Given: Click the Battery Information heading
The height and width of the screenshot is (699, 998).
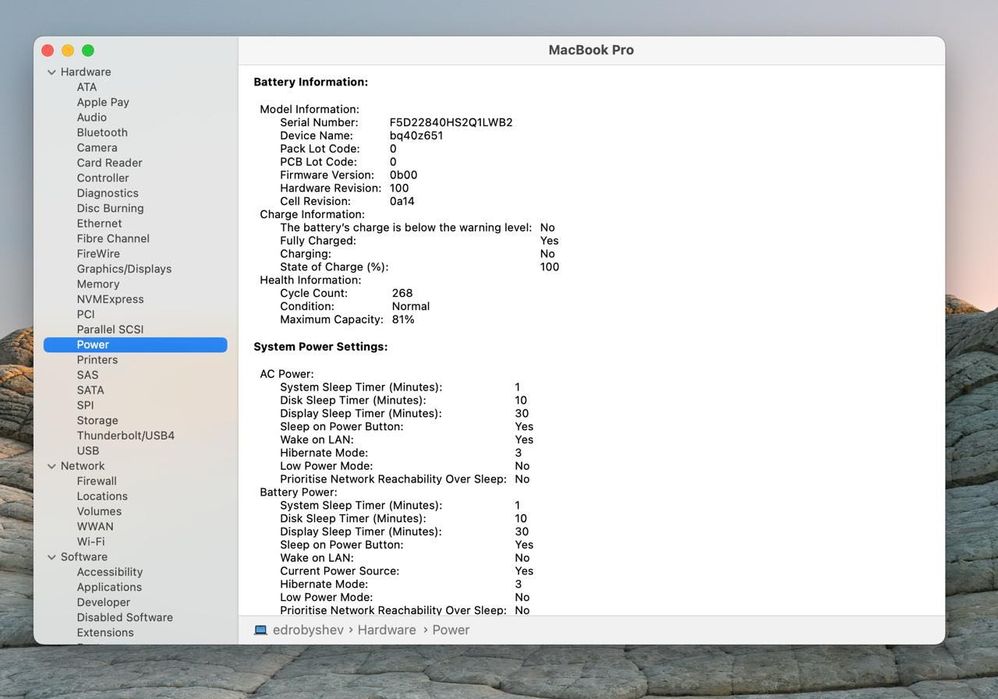Looking at the screenshot, I should pos(311,82).
